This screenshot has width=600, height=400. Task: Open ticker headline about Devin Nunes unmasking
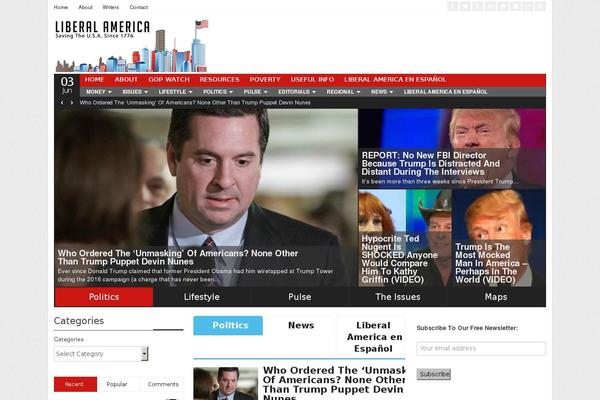[195, 103]
